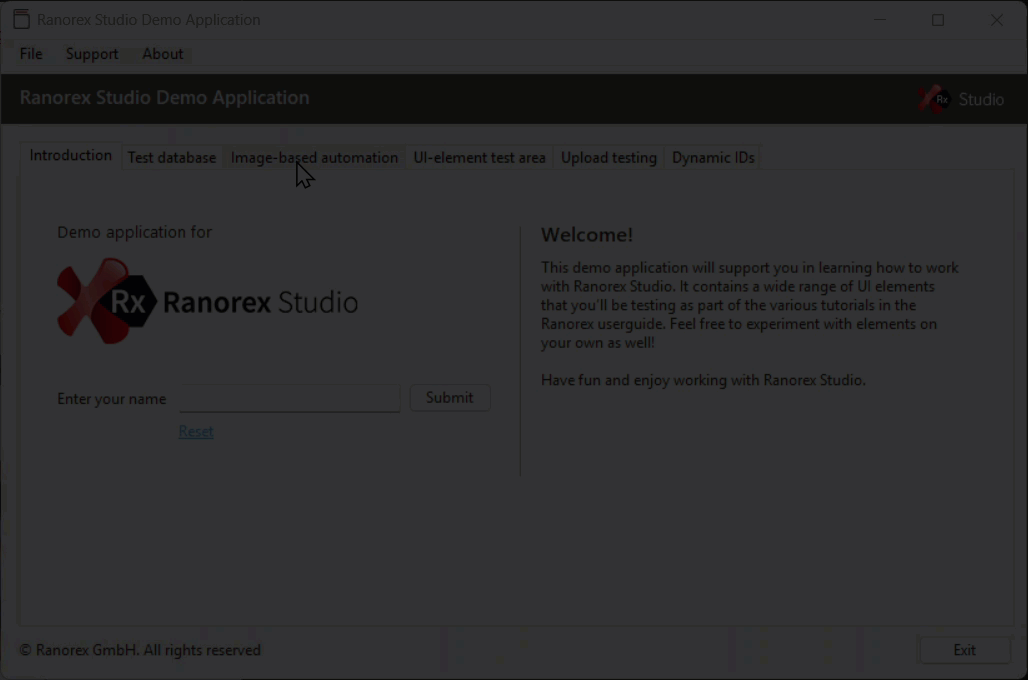
Task: Close the Ranorex demo application window
Action: pos(997,20)
